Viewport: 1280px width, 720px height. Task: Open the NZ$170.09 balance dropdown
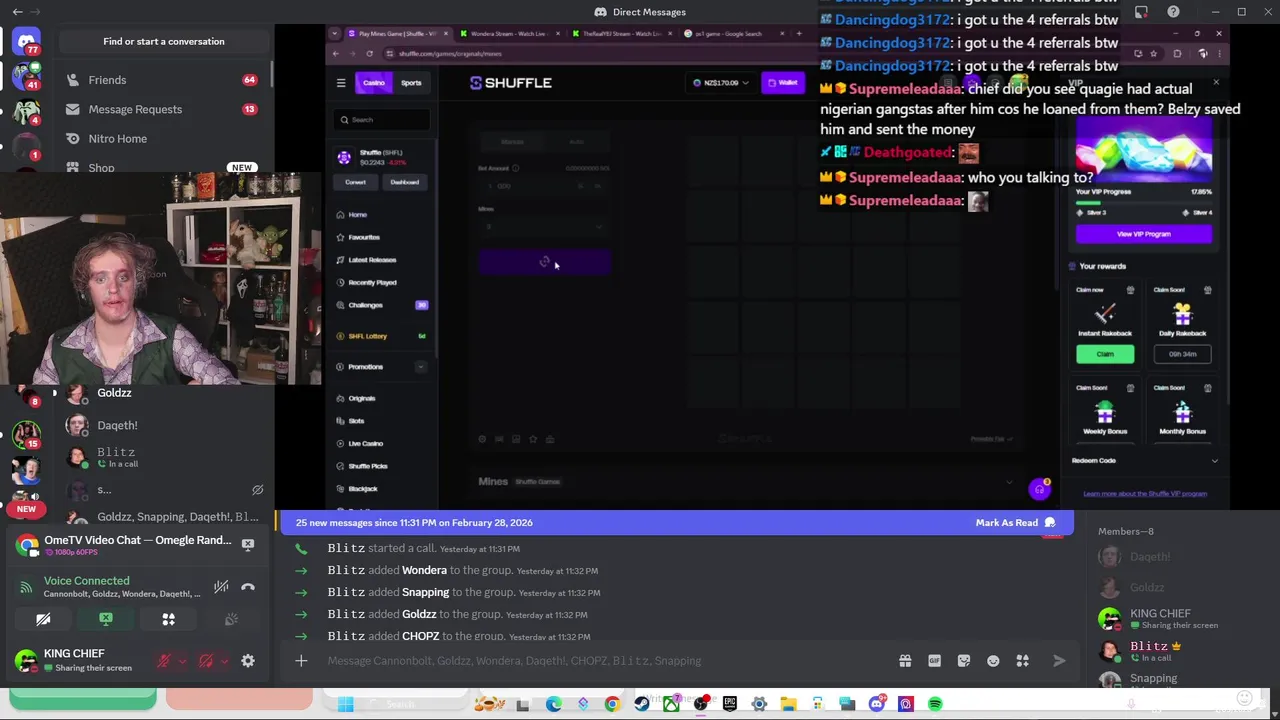(721, 83)
